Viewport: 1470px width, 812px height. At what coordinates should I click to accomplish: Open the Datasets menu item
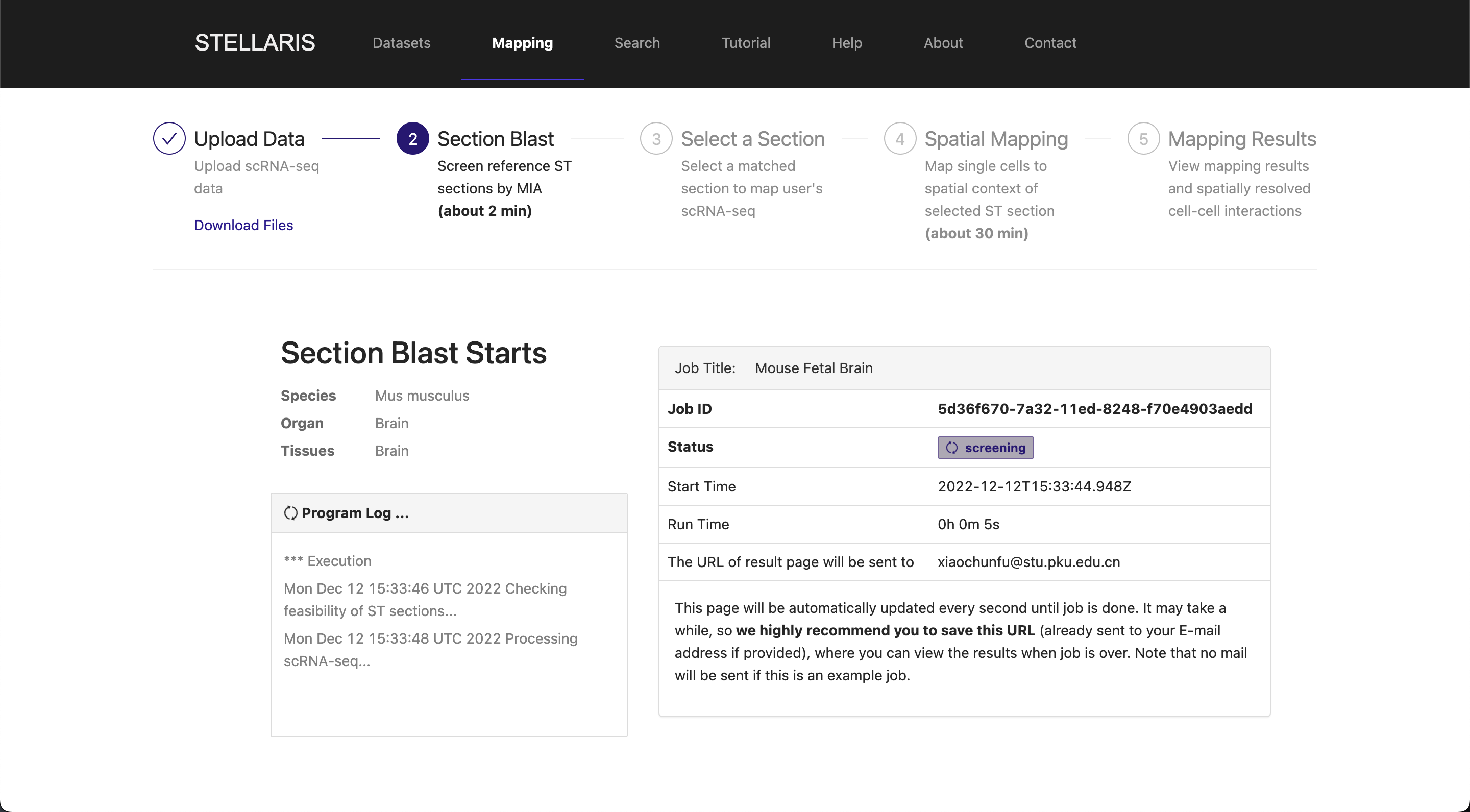click(401, 43)
